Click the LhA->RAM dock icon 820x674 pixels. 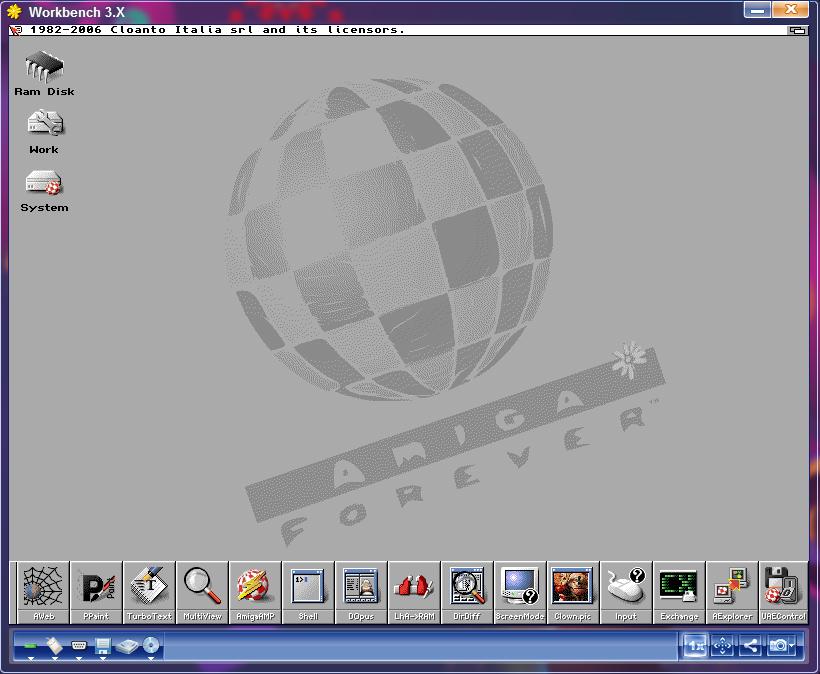(x=414, y=592)
